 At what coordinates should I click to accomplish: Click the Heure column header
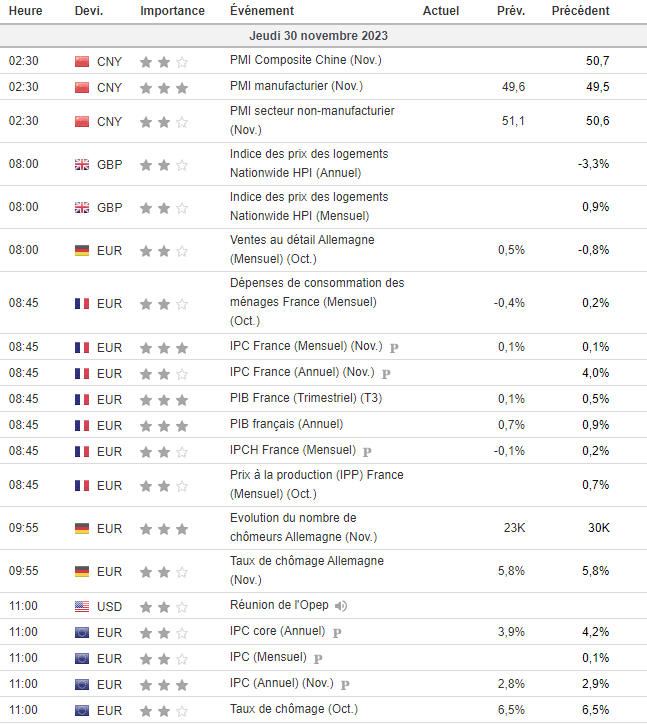tap(26, 11)
